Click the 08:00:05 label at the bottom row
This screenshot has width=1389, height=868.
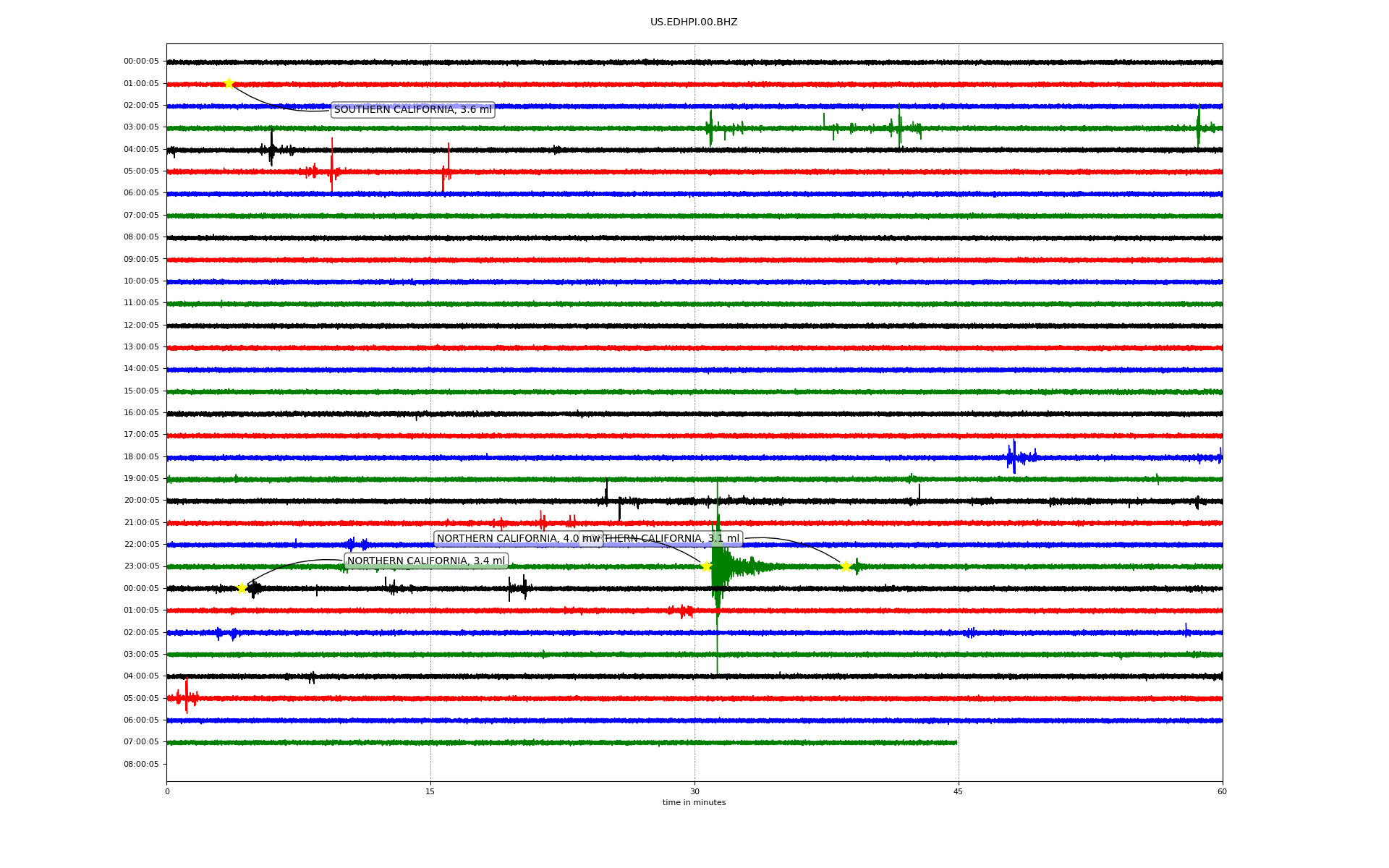pyautogui.click(x=141, y=765)
